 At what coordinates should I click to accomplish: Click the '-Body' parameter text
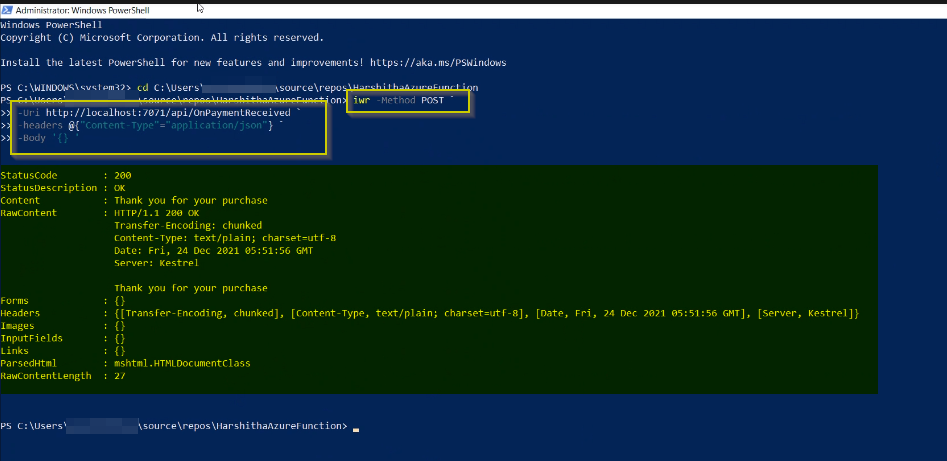click(x=31, y=138)
